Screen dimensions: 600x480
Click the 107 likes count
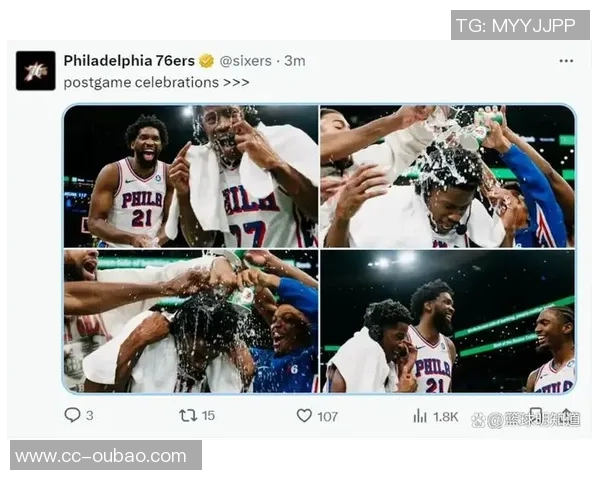pos(328,416)
